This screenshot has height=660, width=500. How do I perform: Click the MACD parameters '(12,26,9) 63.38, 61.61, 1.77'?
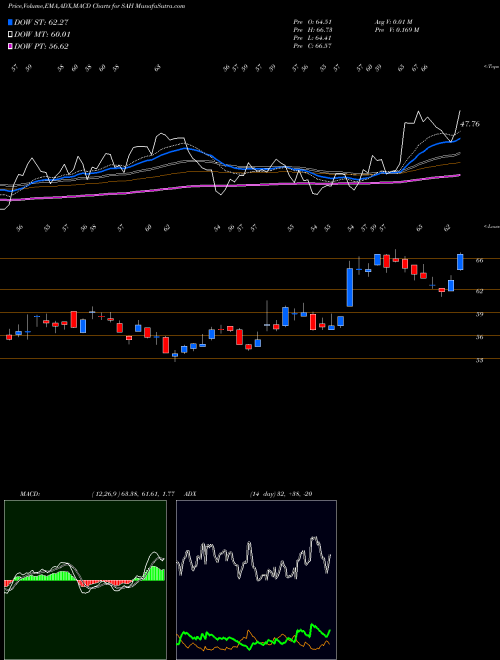pos(133,494)
